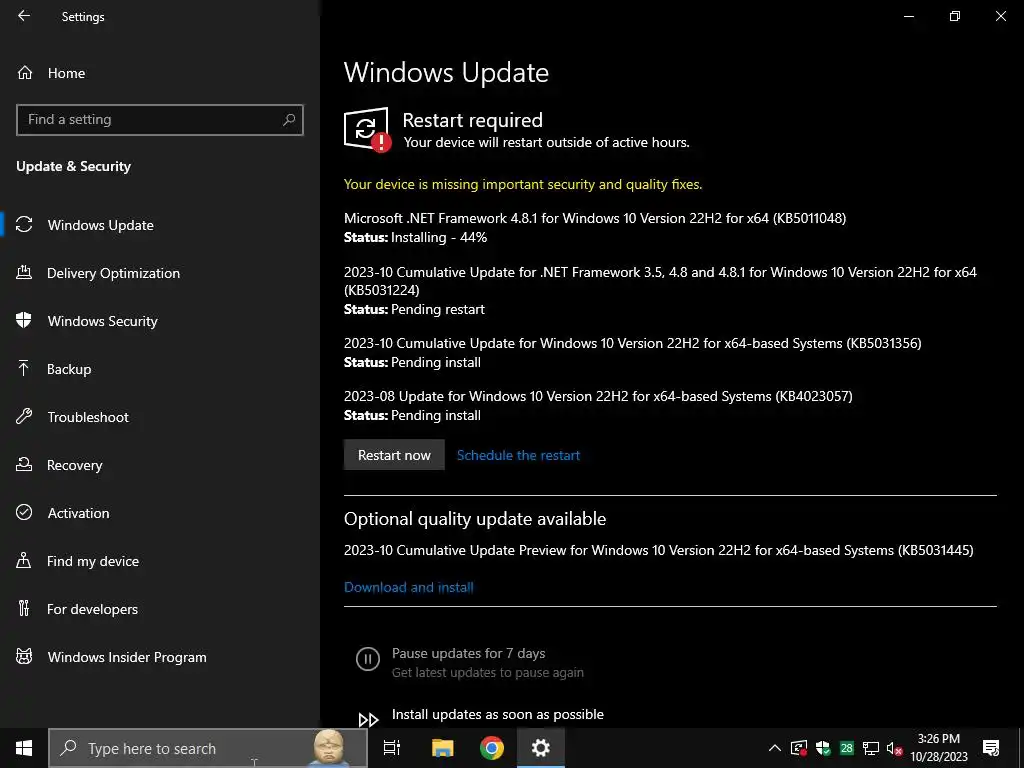Click the Find my device person icon
The image size is (1024, 768).
click(x=24, y=560)
